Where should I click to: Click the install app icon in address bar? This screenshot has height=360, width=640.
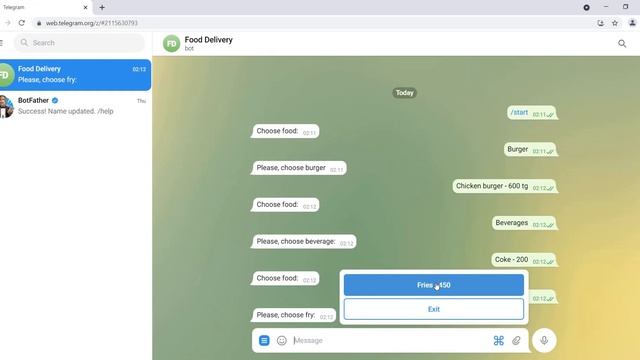point(600,23)
